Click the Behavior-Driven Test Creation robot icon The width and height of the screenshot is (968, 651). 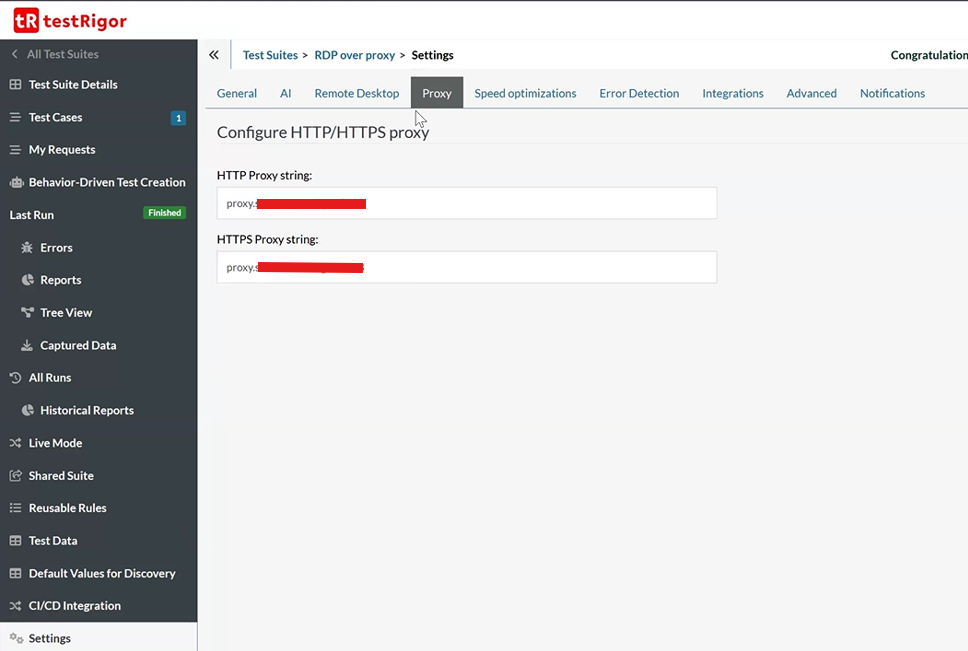click(16, 183)
